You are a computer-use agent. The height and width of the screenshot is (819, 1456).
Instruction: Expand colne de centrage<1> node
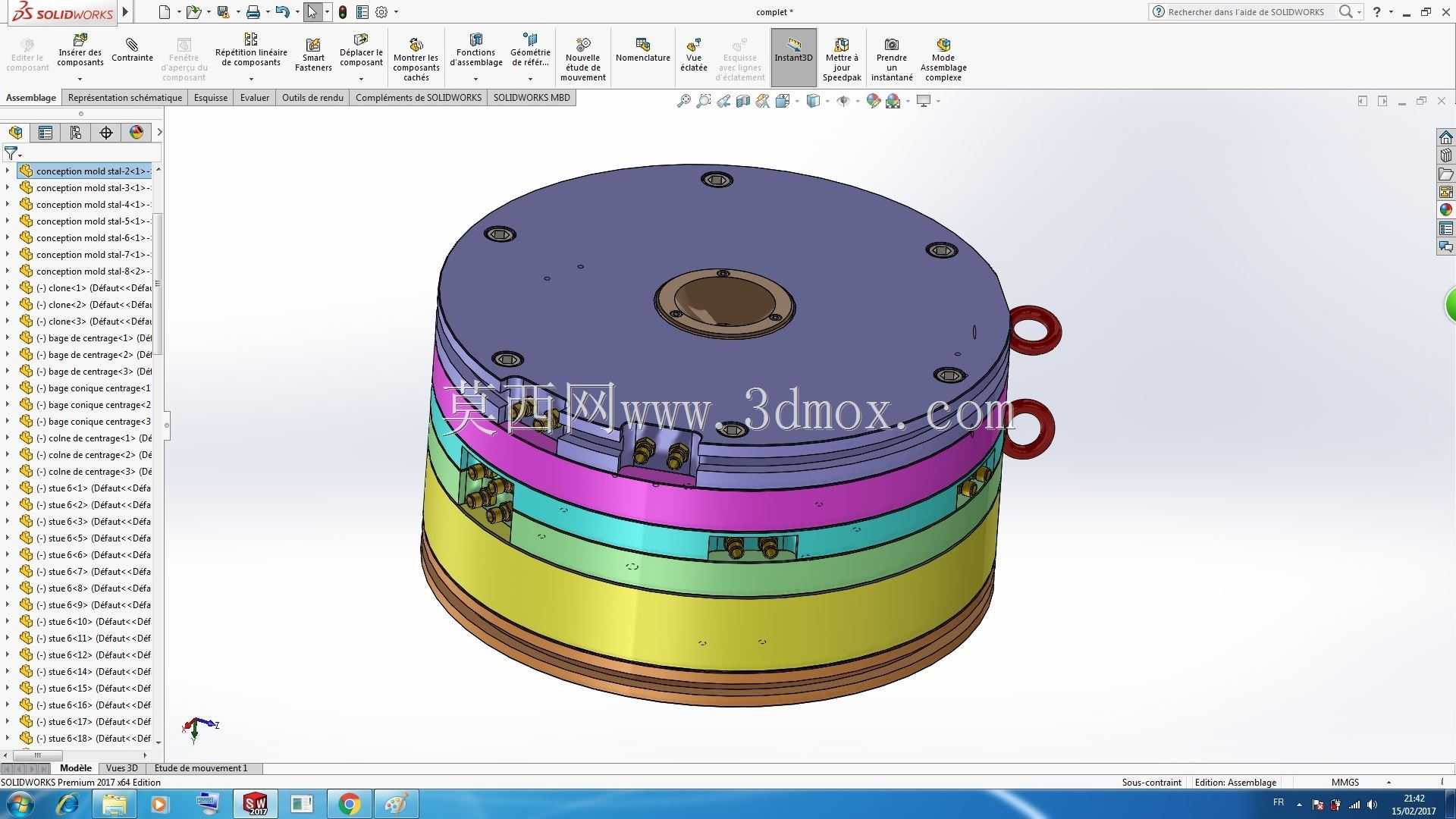pos(8,438)
